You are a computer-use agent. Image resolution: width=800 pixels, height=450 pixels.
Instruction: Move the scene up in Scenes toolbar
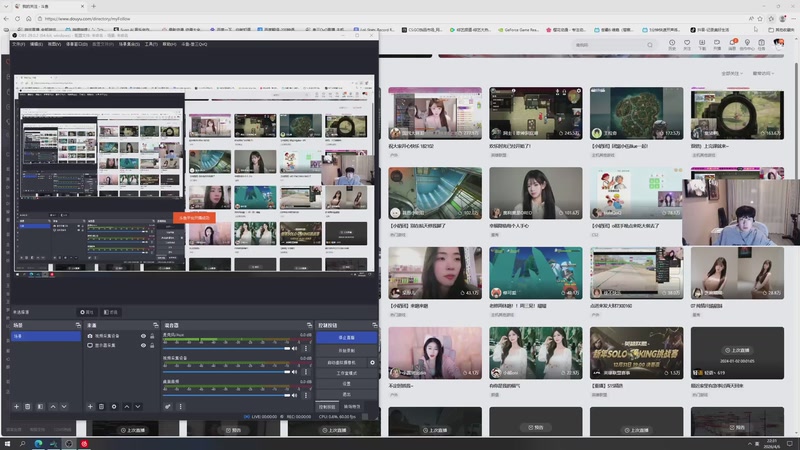point(53,407)
